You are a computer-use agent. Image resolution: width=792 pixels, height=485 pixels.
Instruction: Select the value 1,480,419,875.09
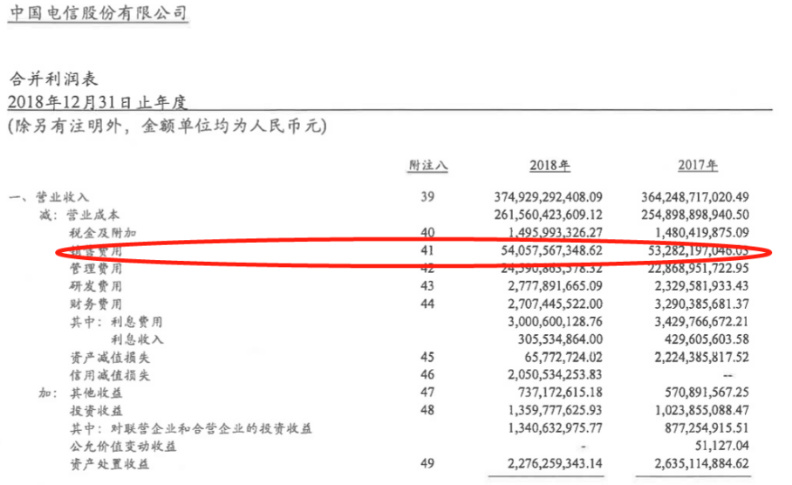click(702, 232)
